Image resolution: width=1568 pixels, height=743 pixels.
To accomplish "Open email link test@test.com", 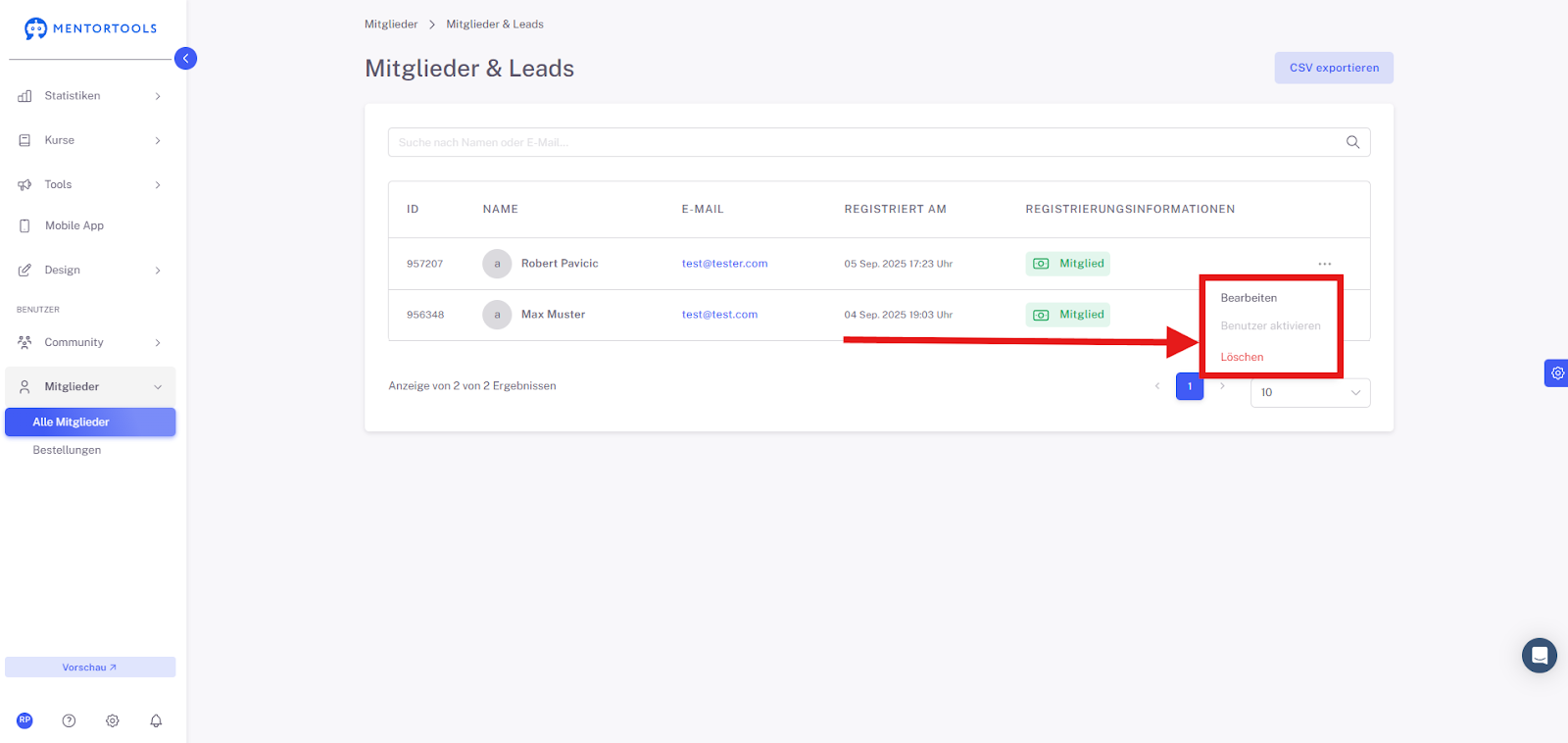I will (x=719, y=315).
